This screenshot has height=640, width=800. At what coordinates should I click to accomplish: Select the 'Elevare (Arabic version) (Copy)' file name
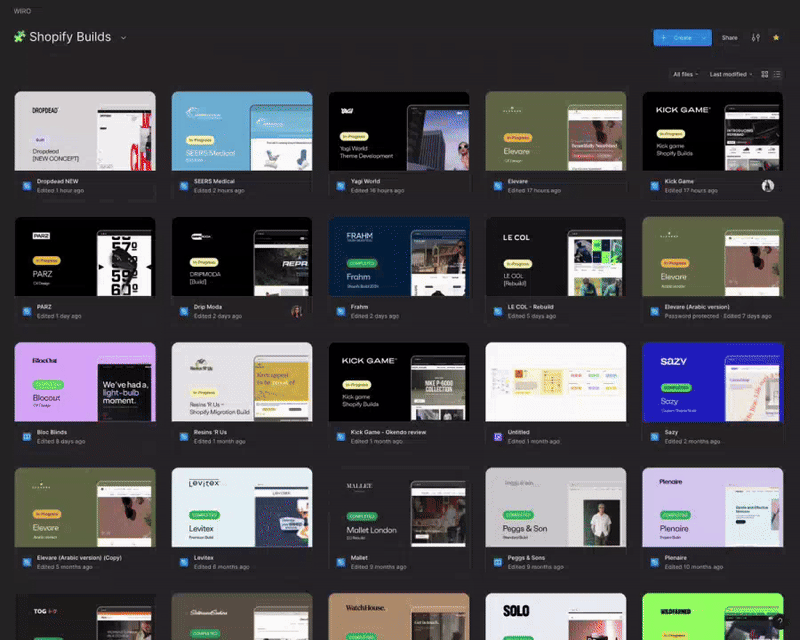(79, 558)
